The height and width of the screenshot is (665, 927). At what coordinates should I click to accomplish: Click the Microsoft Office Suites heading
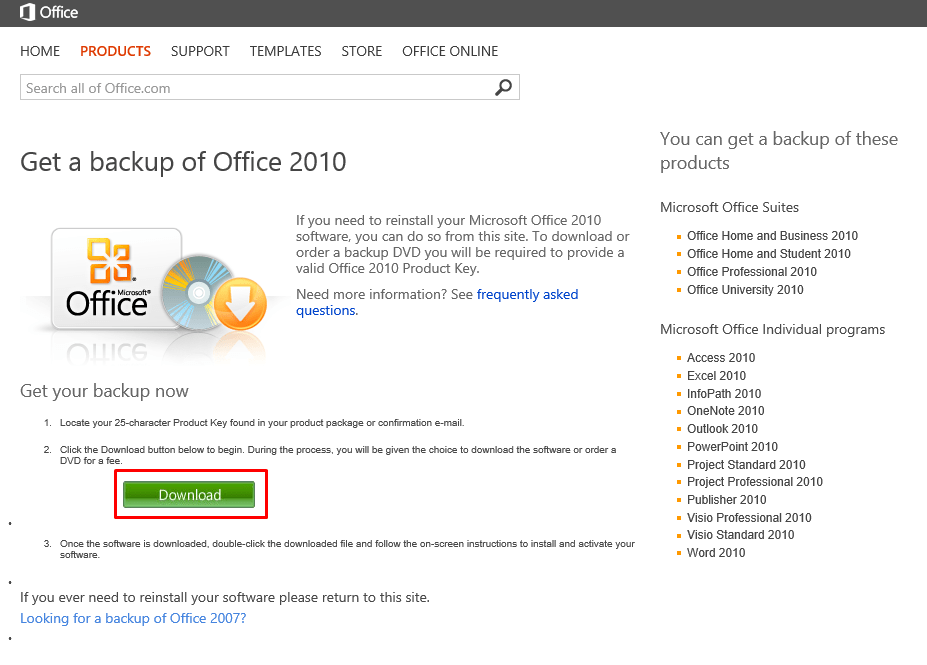click(x=729, y=207)
